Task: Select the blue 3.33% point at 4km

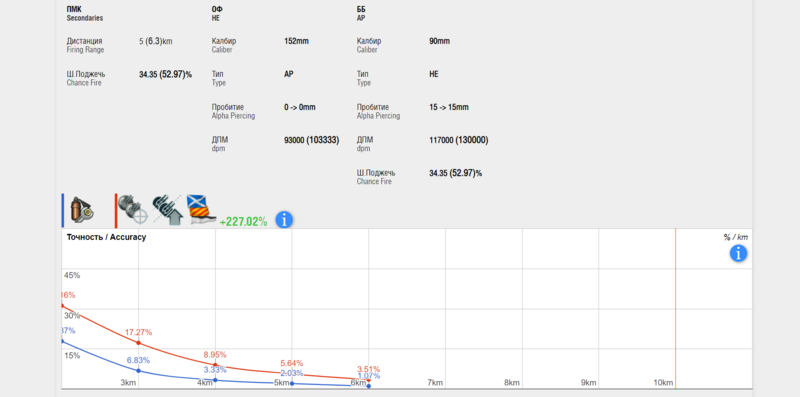Action: [x=215, y=380]
